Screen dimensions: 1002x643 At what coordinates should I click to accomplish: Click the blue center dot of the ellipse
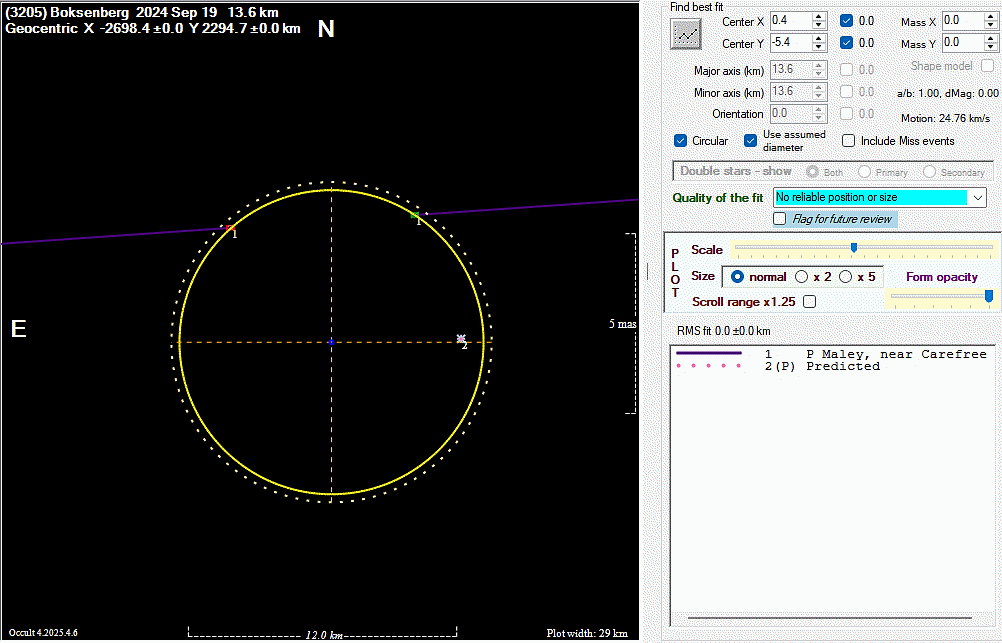click(331, 343)
